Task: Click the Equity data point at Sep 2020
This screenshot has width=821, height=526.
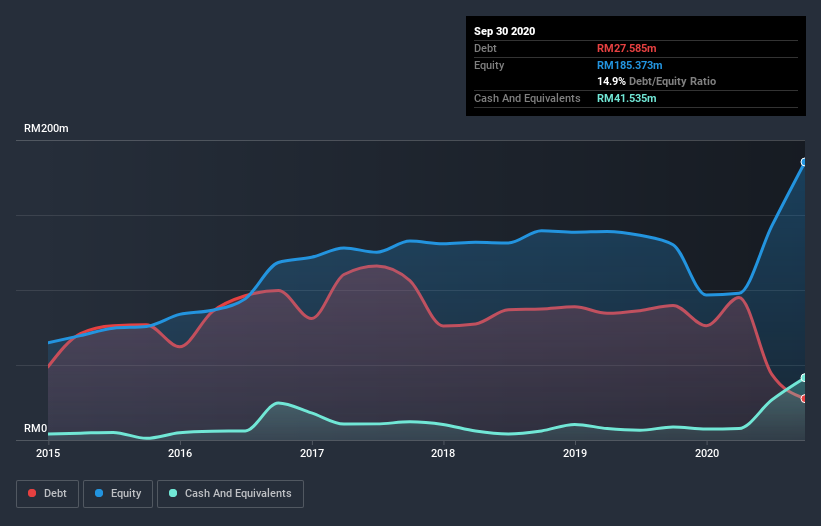Action: click(x=804, y=162)
